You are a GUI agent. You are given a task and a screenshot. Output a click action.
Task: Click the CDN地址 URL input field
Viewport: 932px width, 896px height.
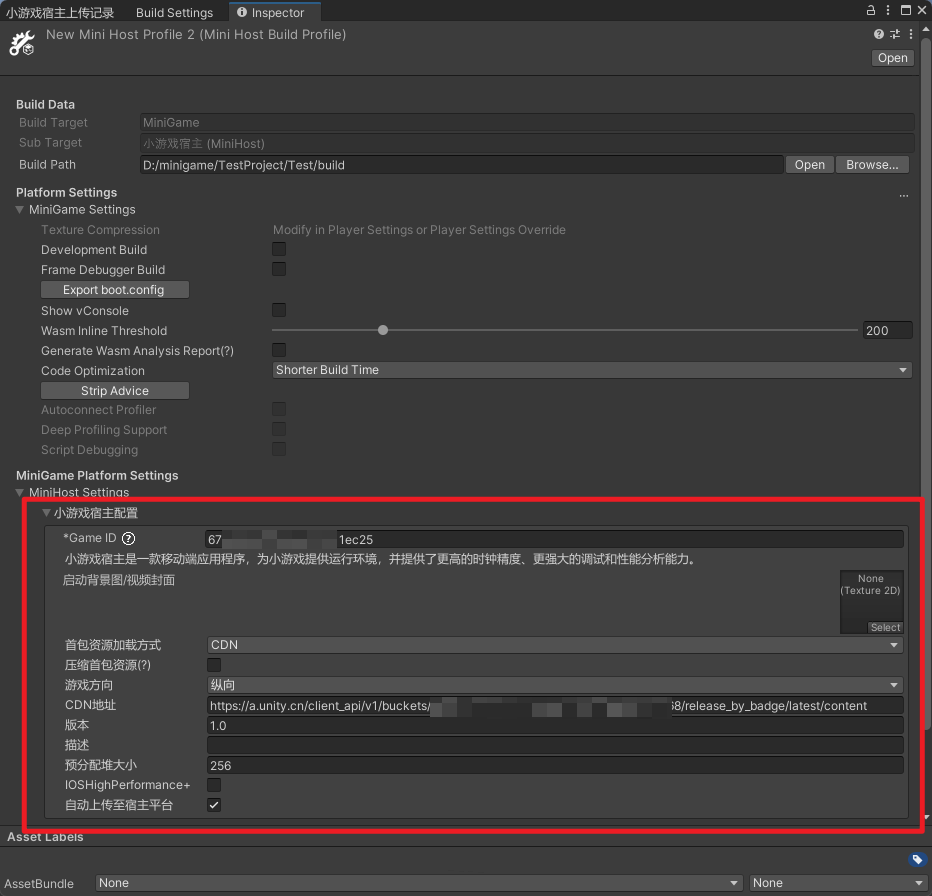555,705
